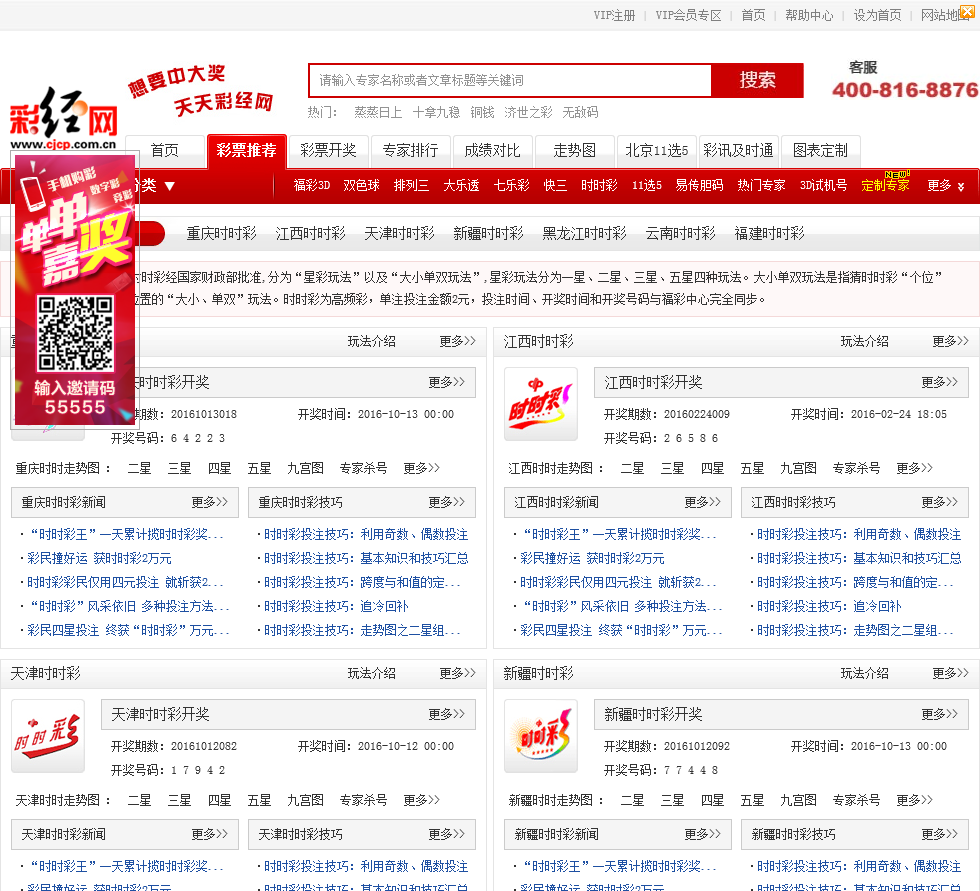This screenshot has height=891, width=980.
Task: Open 五星 in 新疆时时走势图 row
Action: coord(752,800)
